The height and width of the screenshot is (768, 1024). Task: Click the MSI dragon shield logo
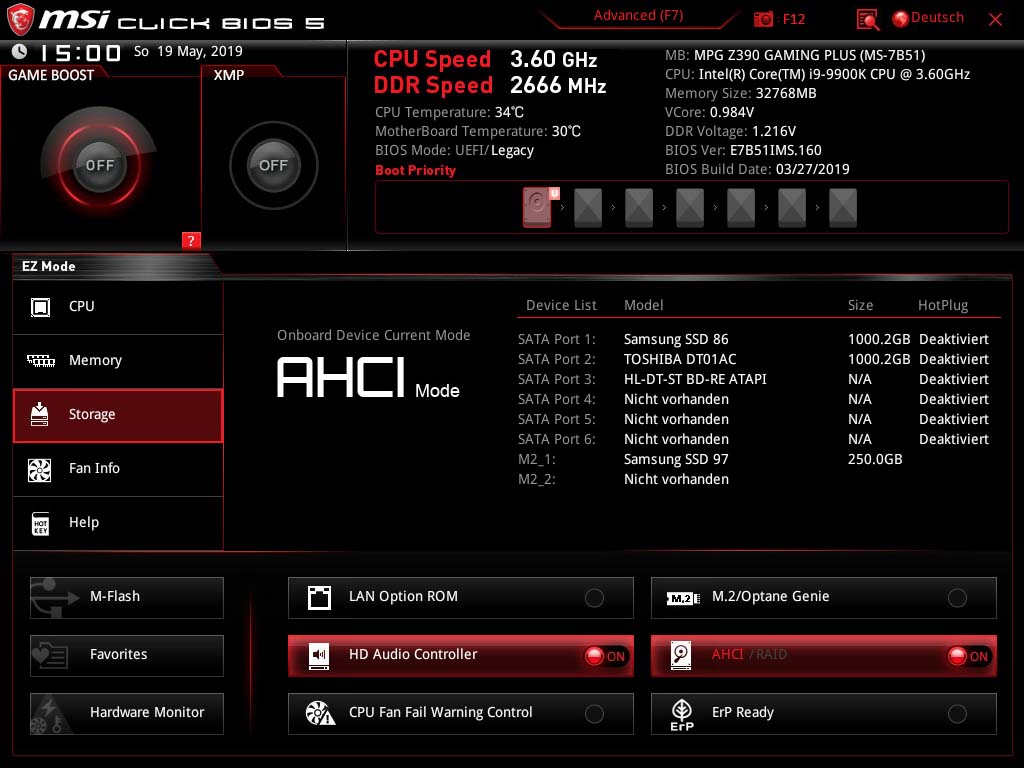20,19
